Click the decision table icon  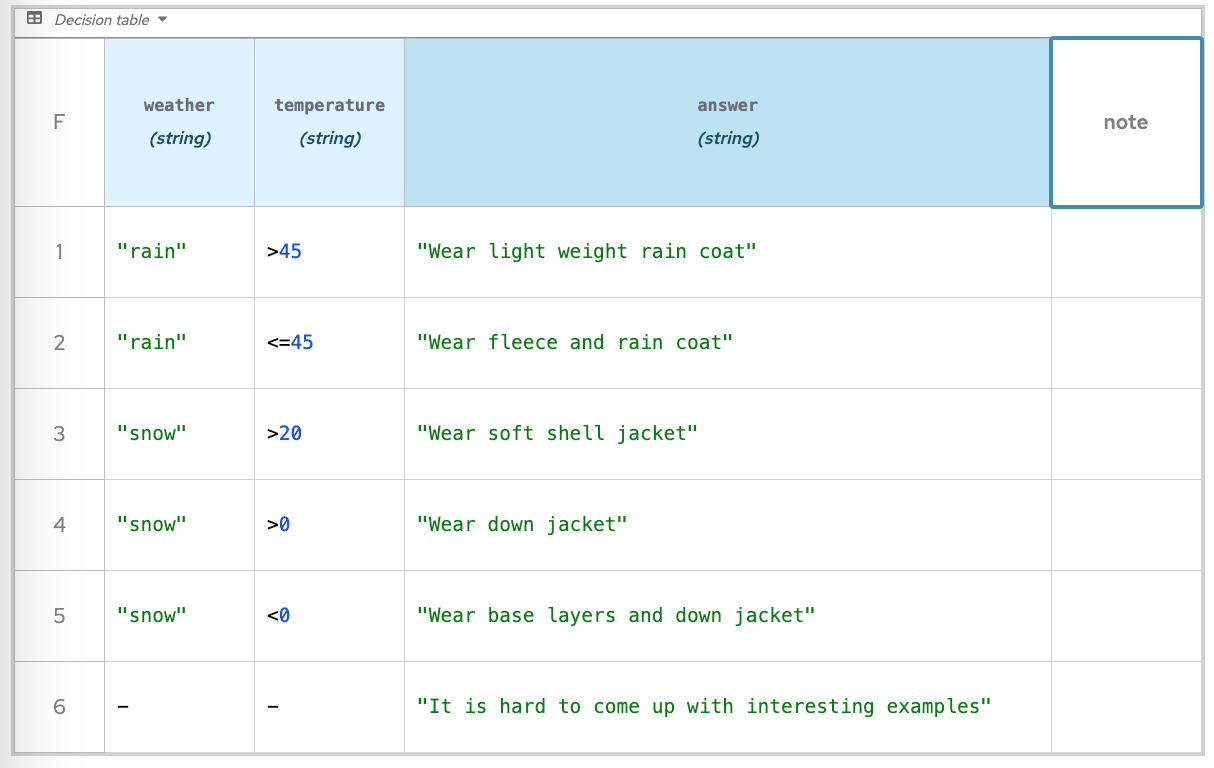tap(34, 19)
